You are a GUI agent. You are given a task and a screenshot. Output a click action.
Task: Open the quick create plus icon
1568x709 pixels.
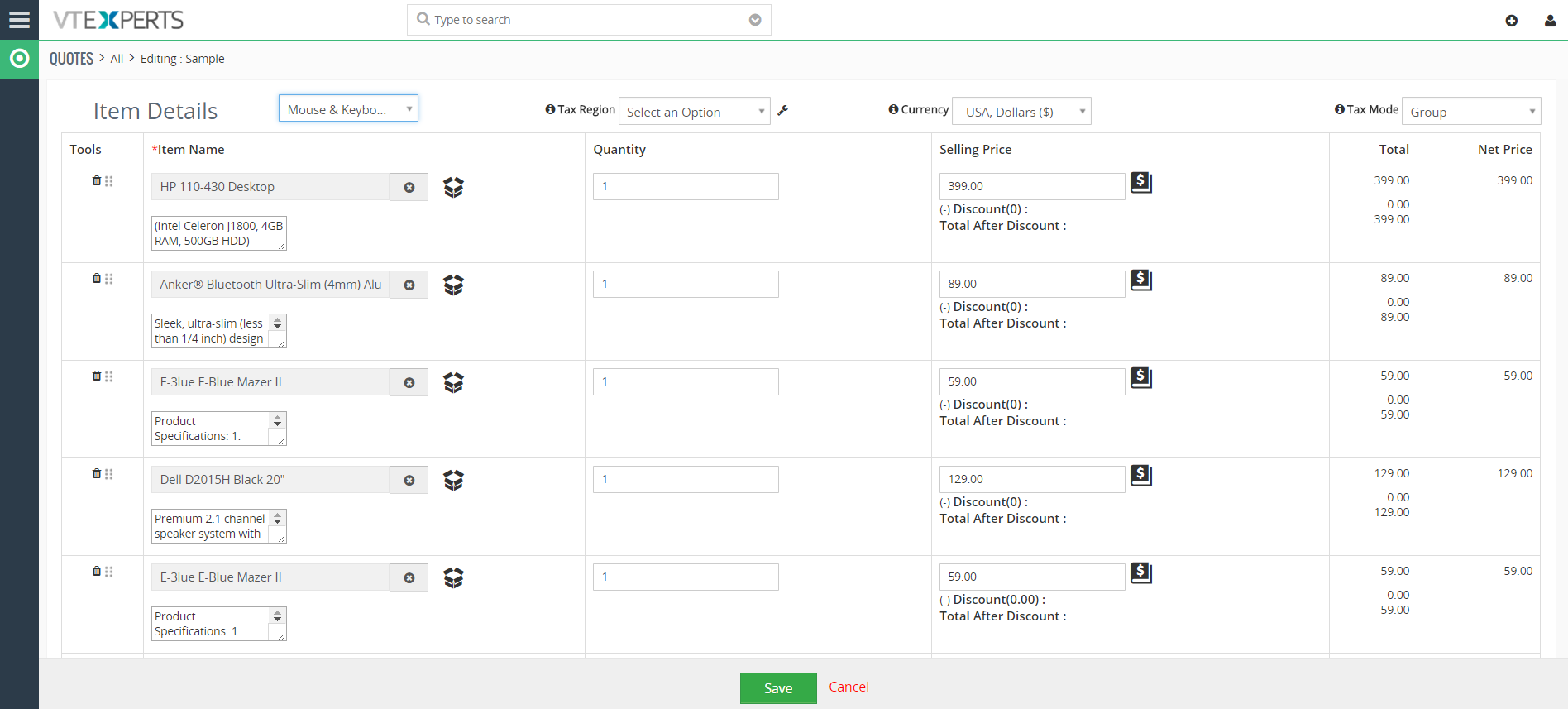1511,21
